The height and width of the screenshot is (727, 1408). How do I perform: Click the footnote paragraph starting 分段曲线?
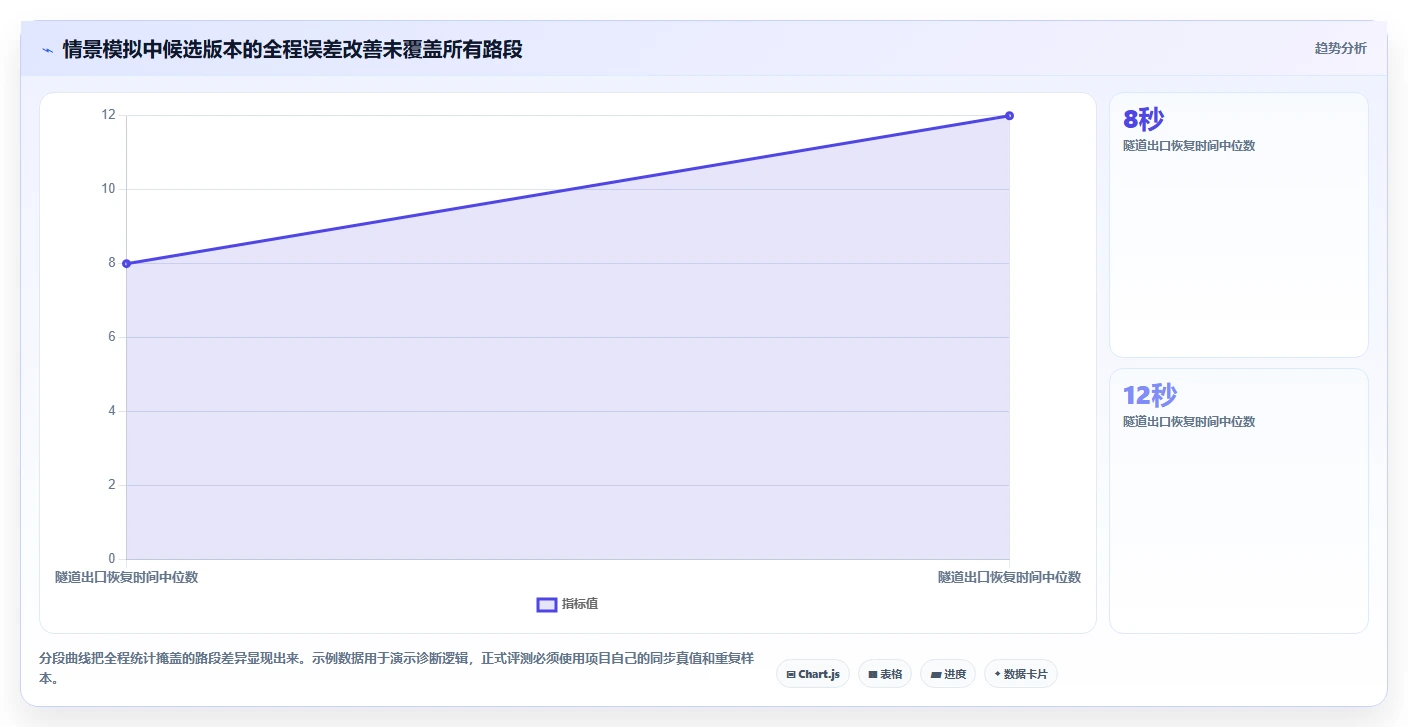(397, 669)
